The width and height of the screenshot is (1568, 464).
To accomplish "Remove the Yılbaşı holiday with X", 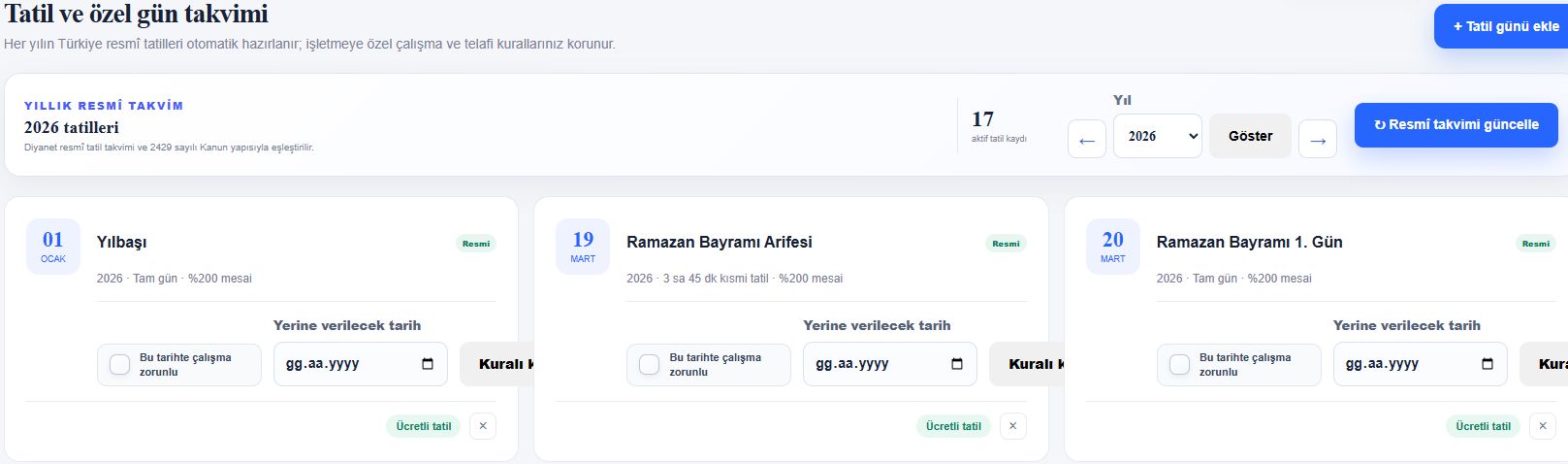I will [483, 426].
